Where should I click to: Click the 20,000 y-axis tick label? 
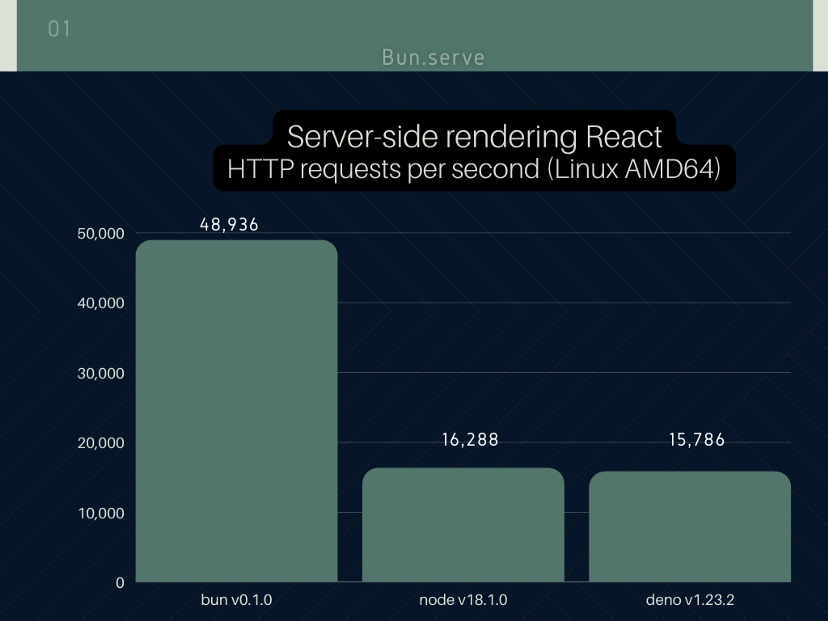(x=101, y=443)
